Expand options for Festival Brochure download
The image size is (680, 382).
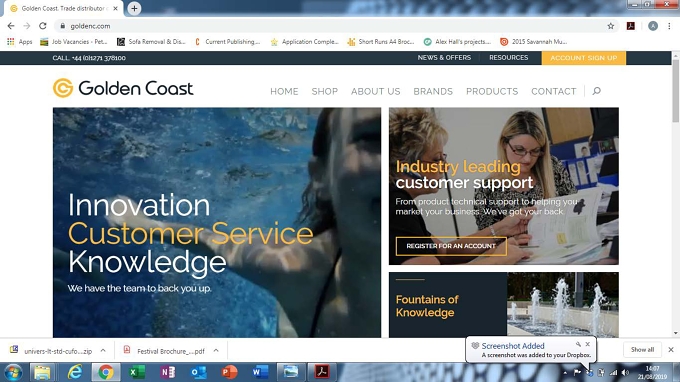click(x=216, y=350)
